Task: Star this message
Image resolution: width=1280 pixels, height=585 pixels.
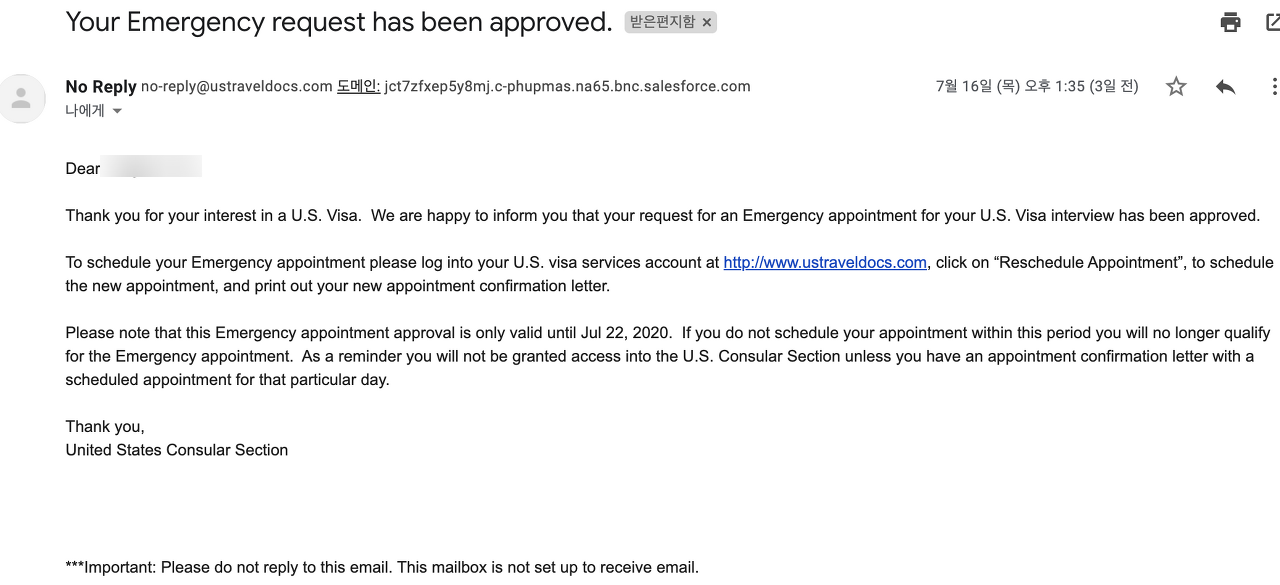Action: [x=1176, y=87]
